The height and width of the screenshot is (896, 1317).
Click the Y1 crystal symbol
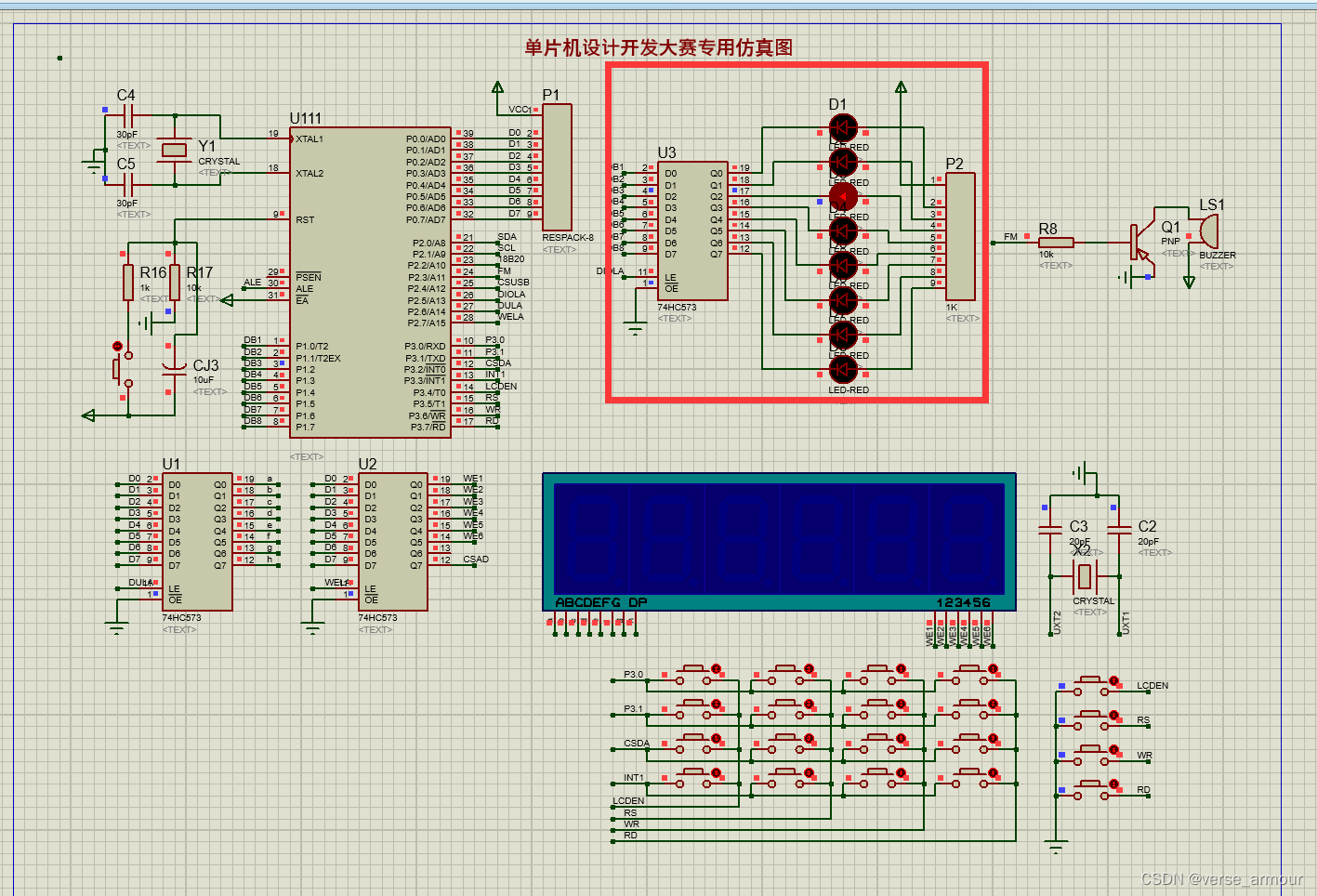pyautogui.click(x=175, y=150)
